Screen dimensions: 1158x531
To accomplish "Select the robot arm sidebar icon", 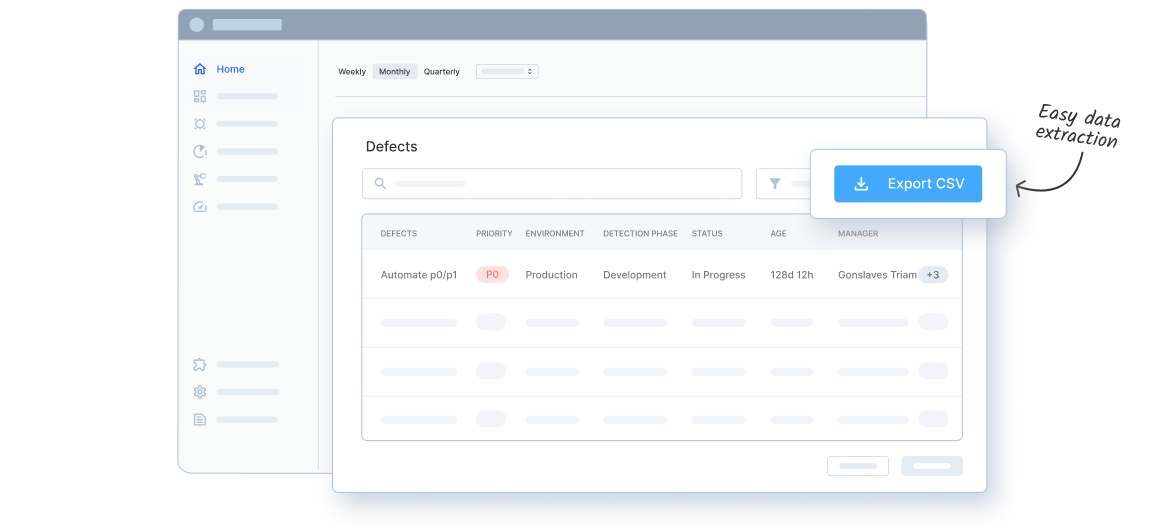I will [199, 179].
